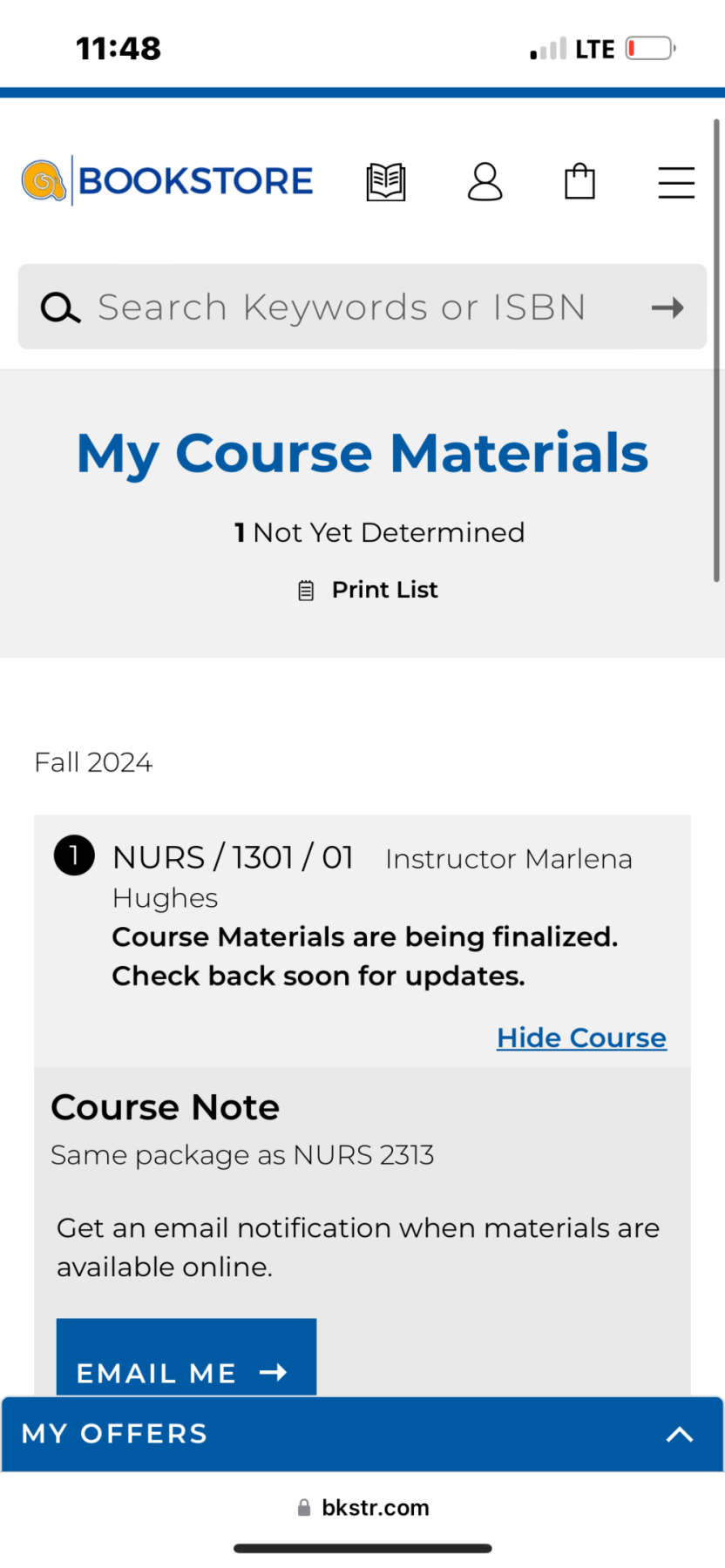This screenshot has height=1568, width=725.
Task: Open the user account profile icon
Action: tap(484, 182)
